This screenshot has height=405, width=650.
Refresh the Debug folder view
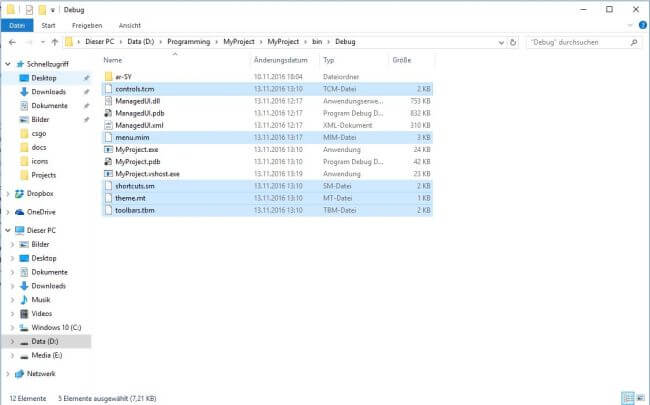(513, 42)
